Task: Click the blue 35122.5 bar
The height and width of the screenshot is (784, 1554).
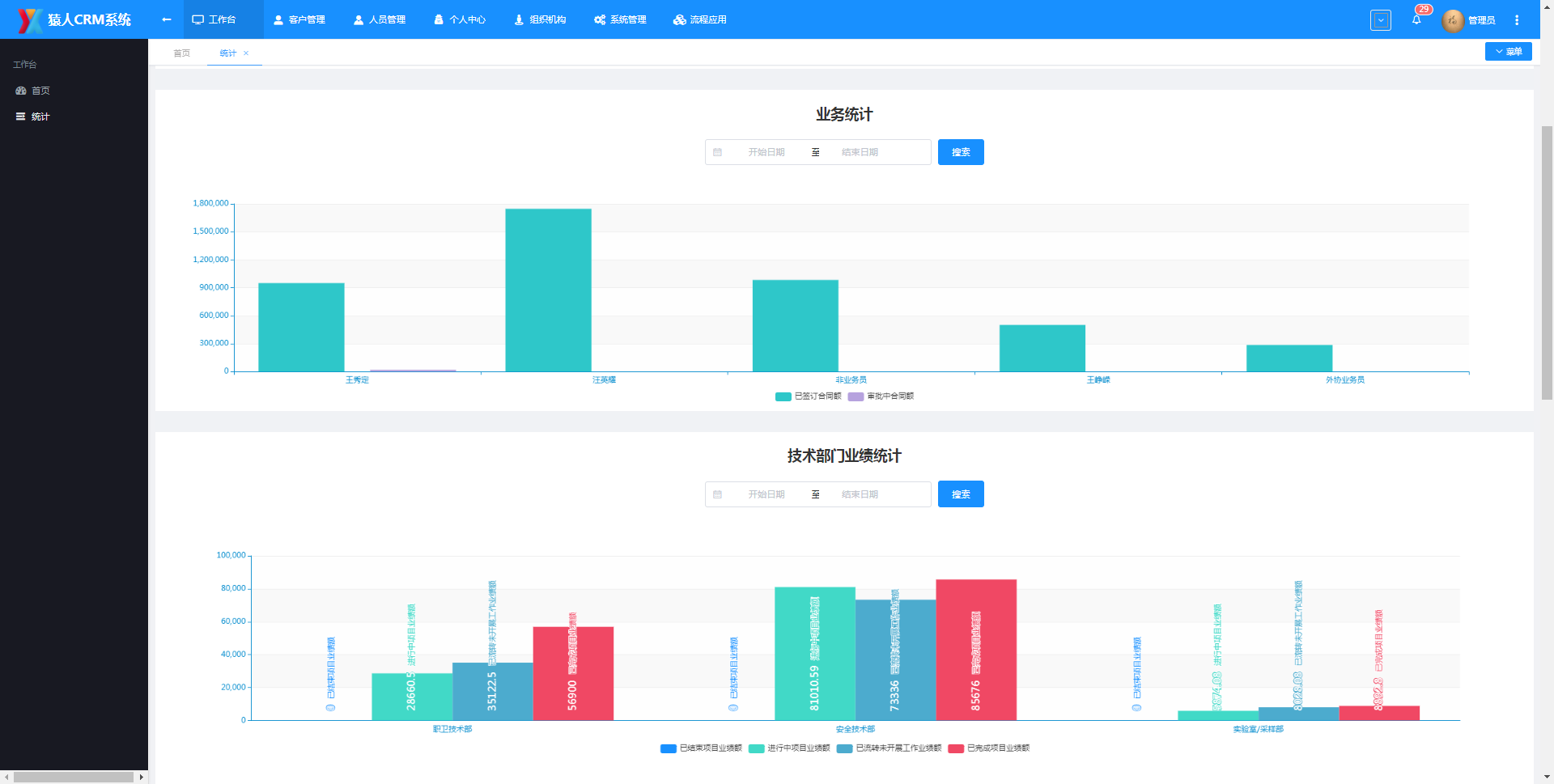Action: click(x=493, y=692)
